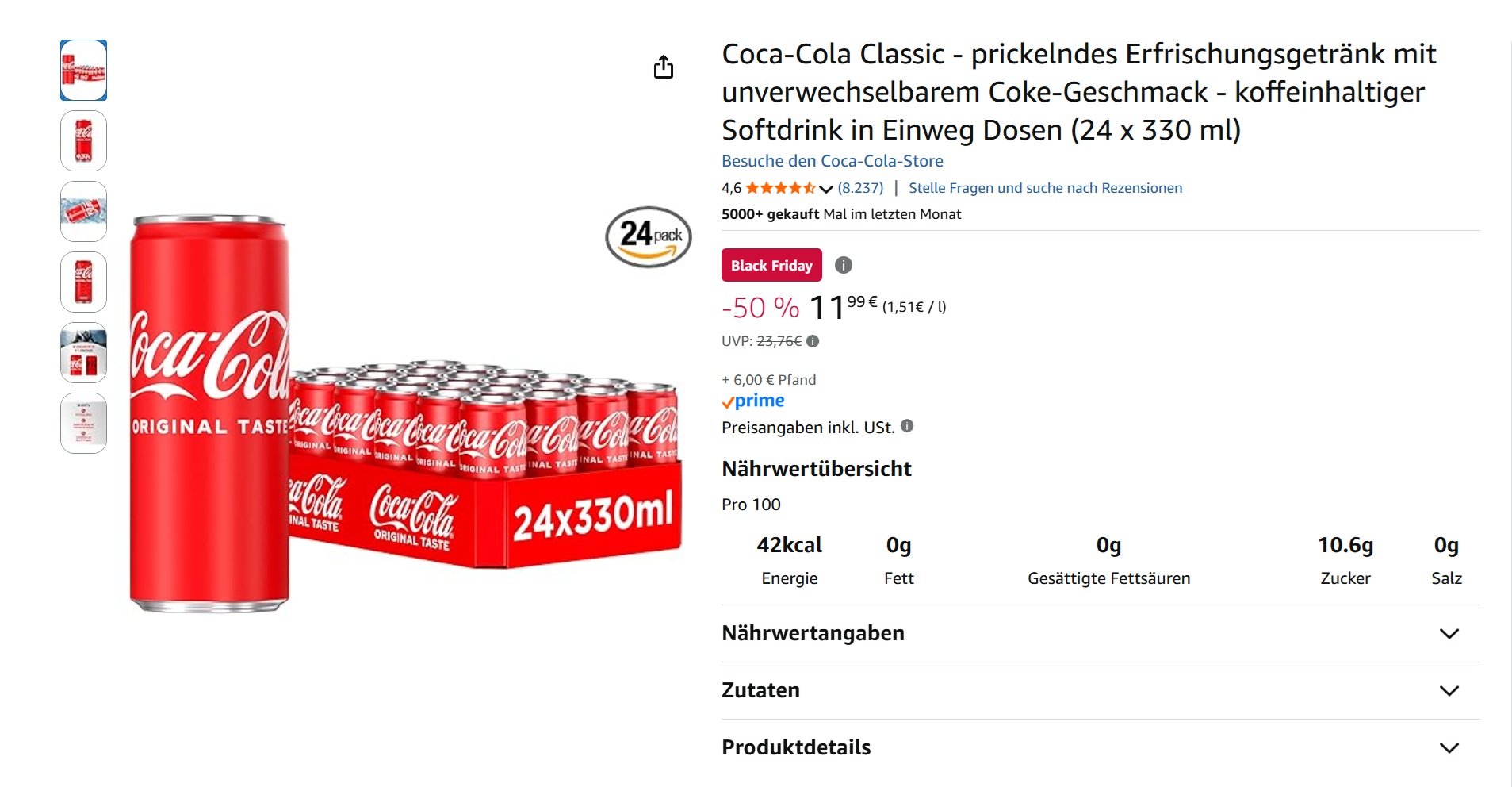This screenshot has width=1512, height=787.
Task: Select the first product pack thumbnail
Action: point(83,70)
